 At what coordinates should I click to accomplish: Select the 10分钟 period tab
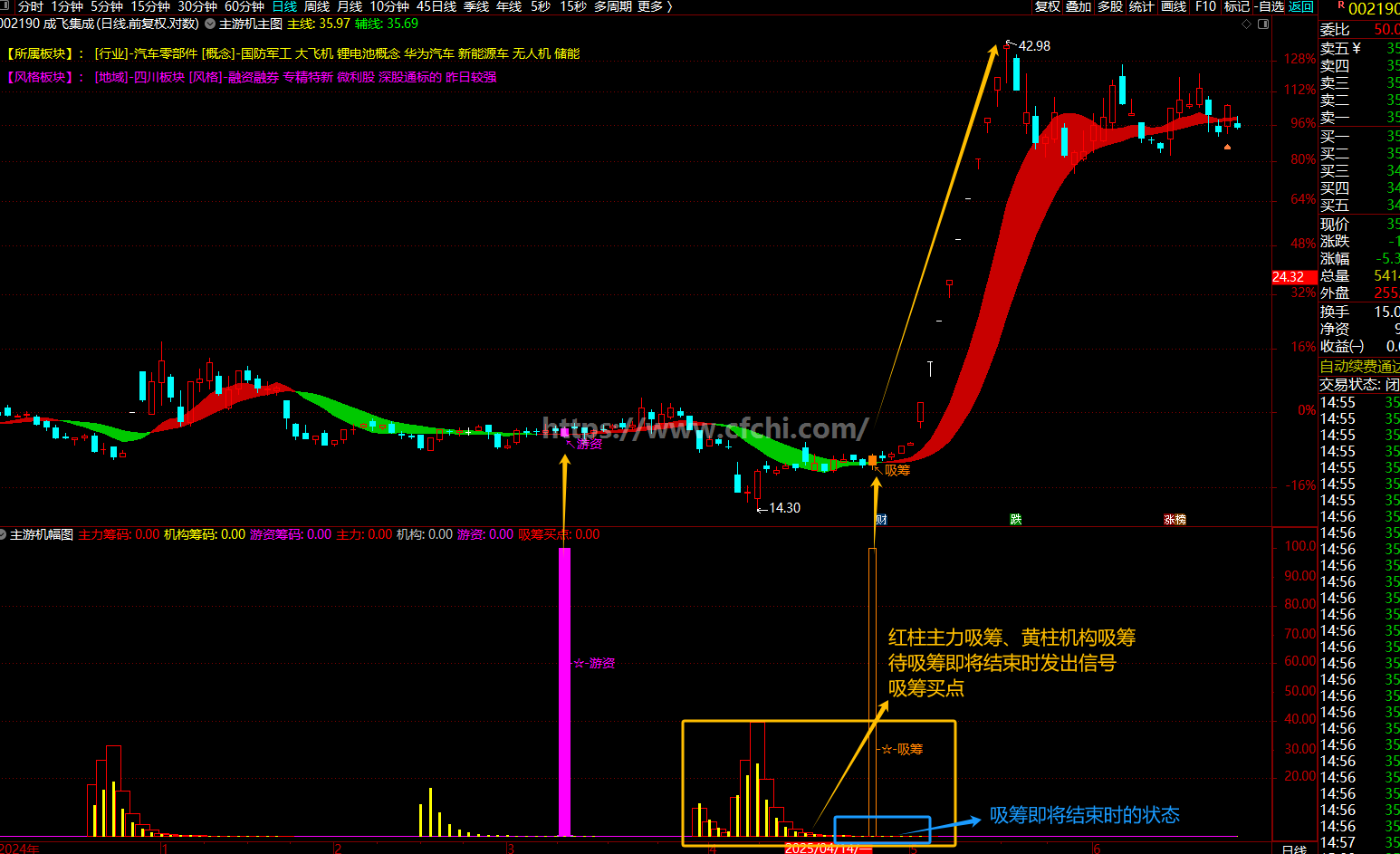coord(389,6)
